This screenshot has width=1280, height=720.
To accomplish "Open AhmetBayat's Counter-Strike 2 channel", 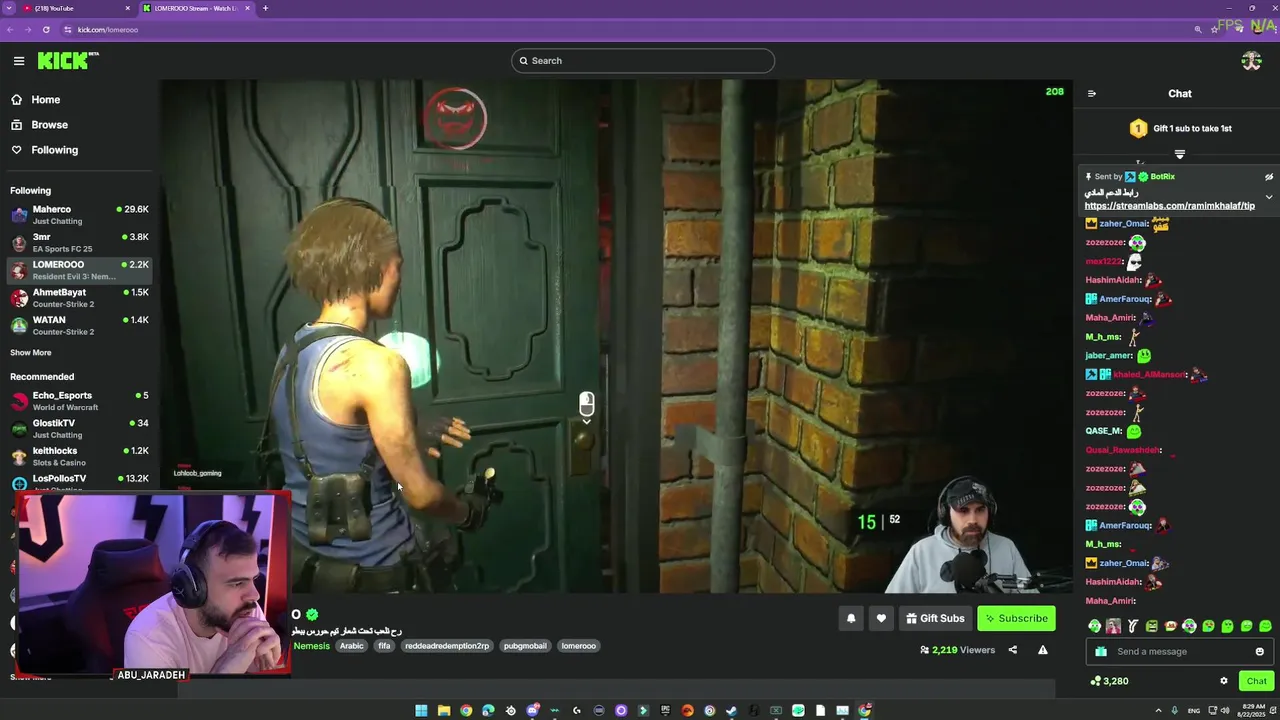I will coord(80,298).
